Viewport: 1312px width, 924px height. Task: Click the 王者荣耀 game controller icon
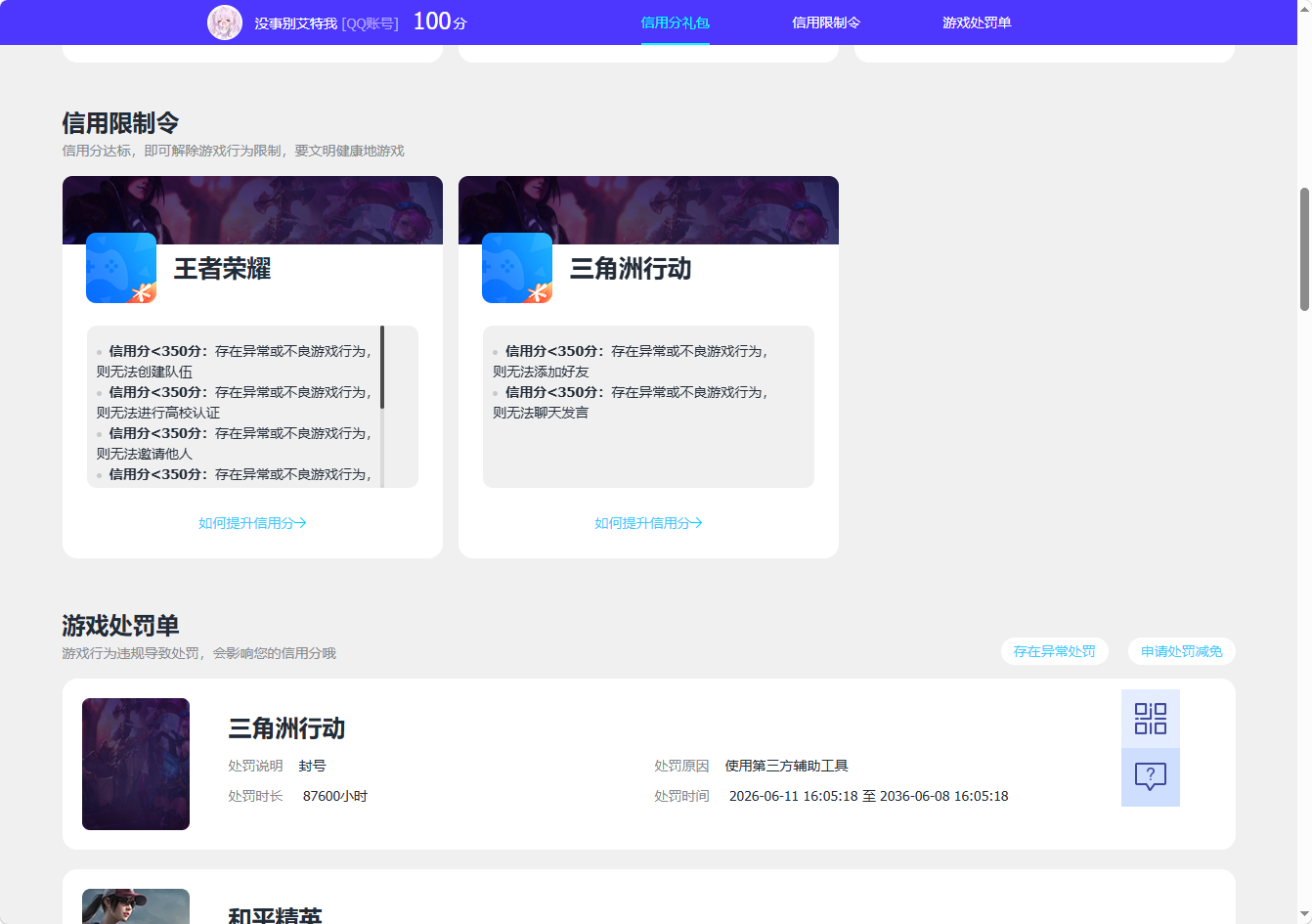click(121, 268)
